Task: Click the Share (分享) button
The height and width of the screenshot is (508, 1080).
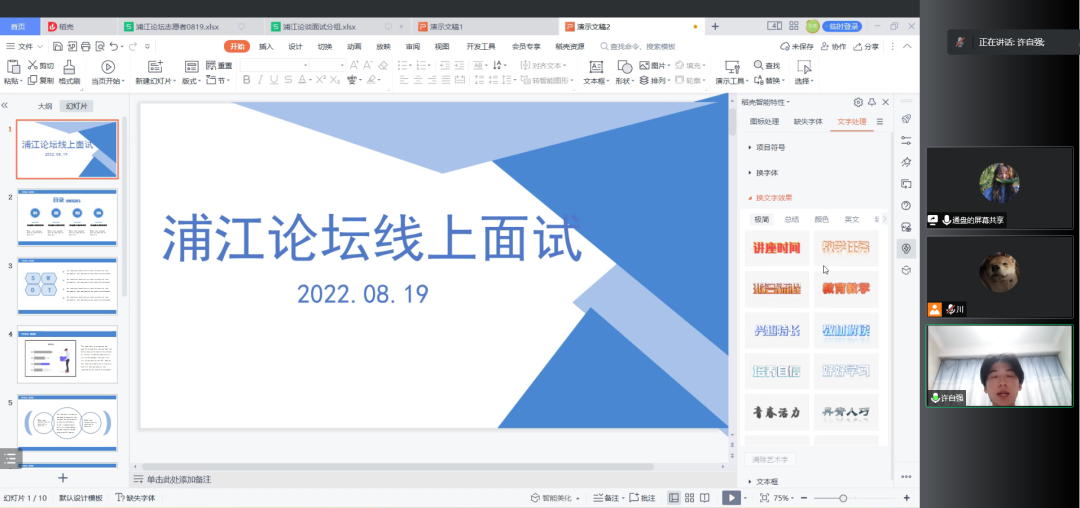Action: point(866,47)
